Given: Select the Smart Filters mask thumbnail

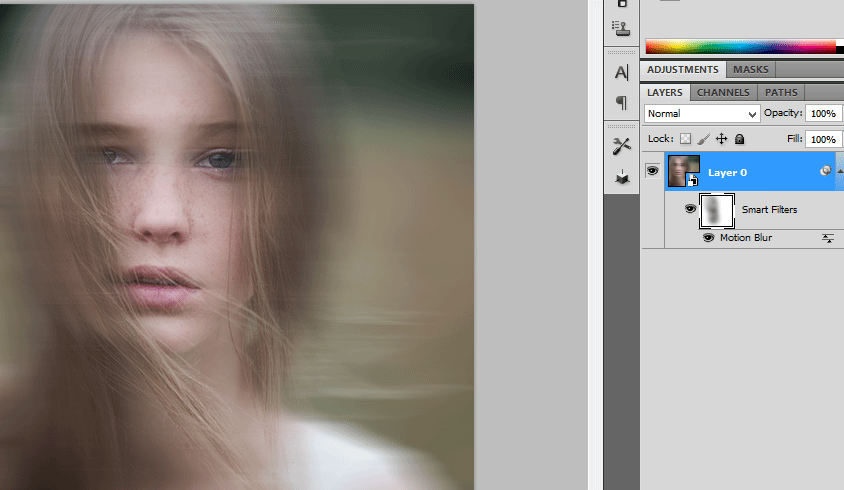Looking at the screenshot, I should [716, 211].
